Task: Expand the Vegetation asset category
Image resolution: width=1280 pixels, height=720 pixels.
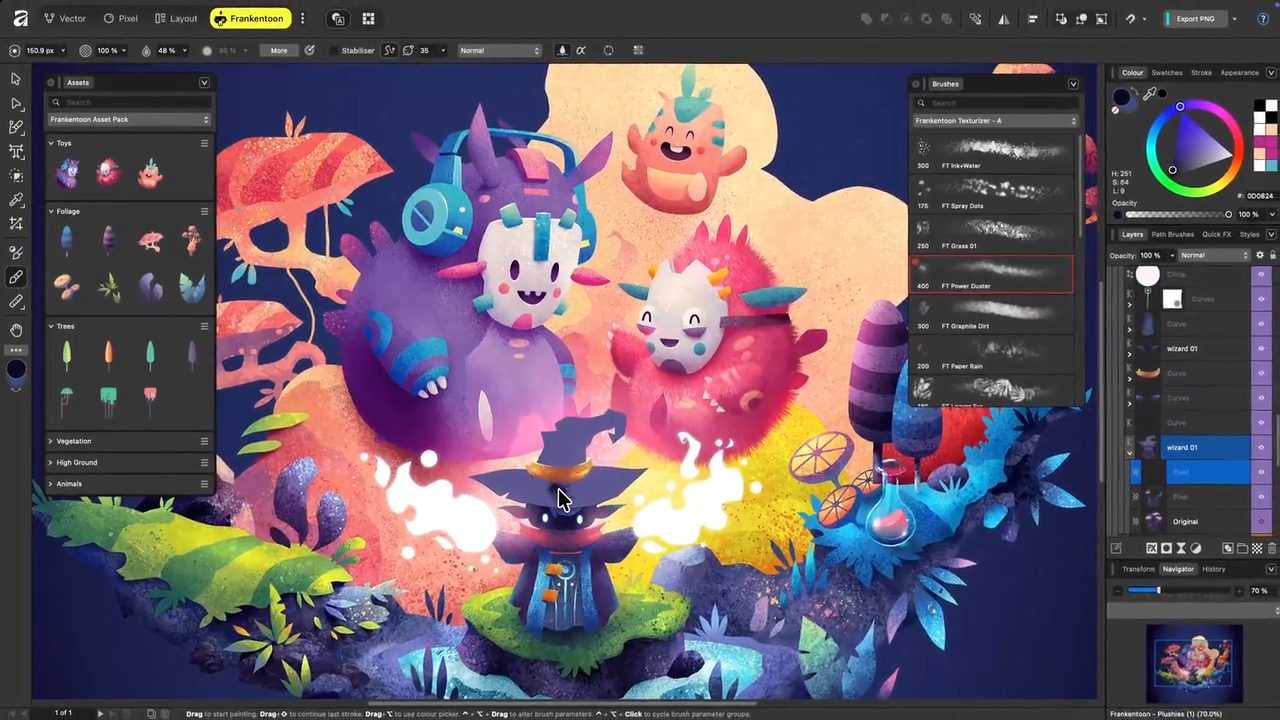Action: coord(51,441)
